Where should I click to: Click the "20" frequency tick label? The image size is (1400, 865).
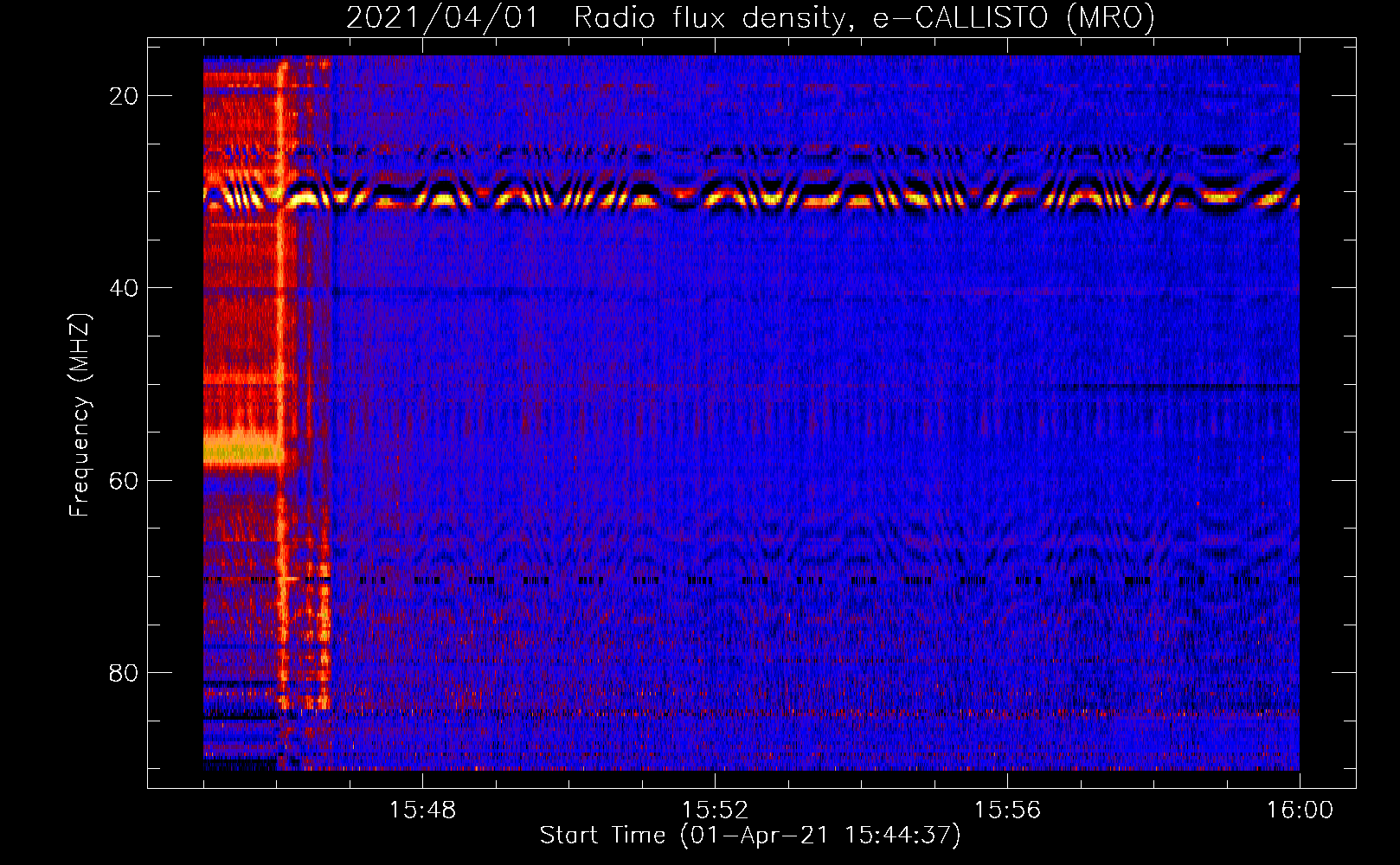point(125,96)
